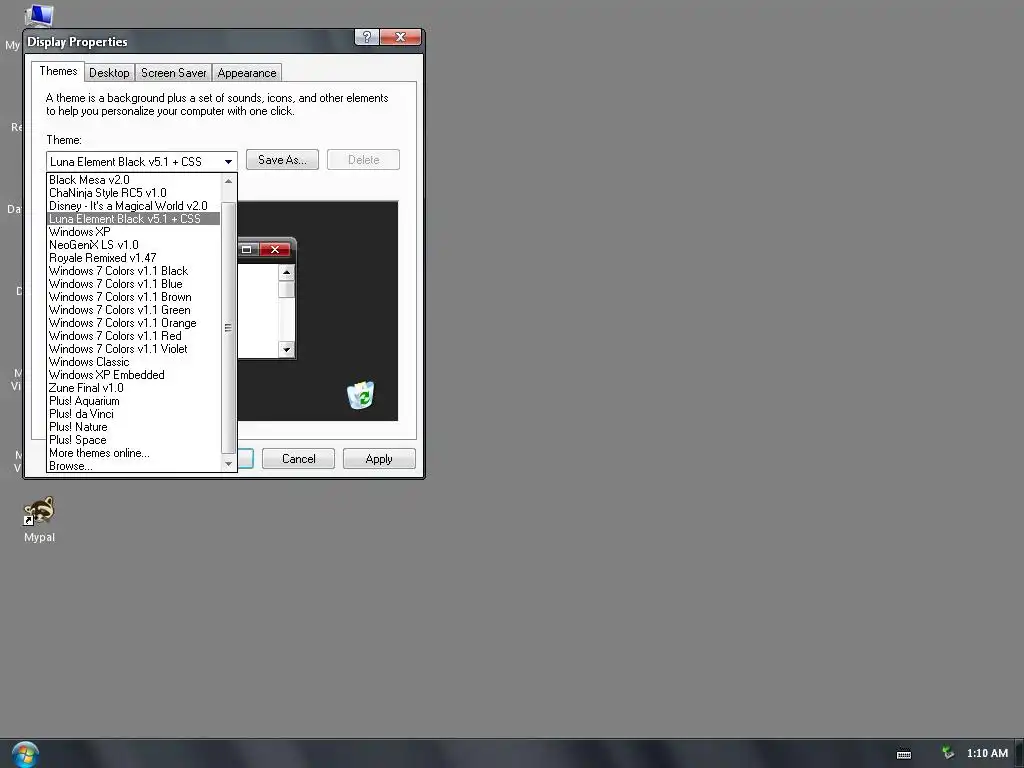
Task: Pick Windows 7 Colors v1.1 Red
Action: 134,336
